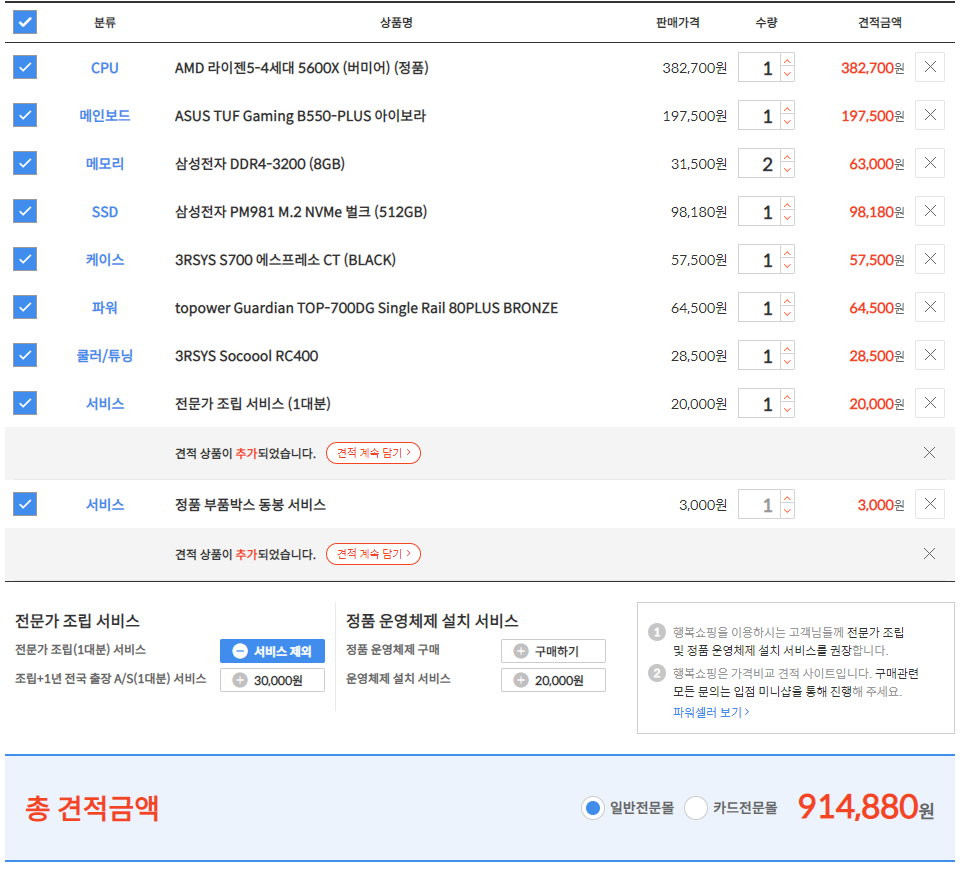Click the first 견적 계속 담기 button
Screen dimensions: 962x870
373,453
